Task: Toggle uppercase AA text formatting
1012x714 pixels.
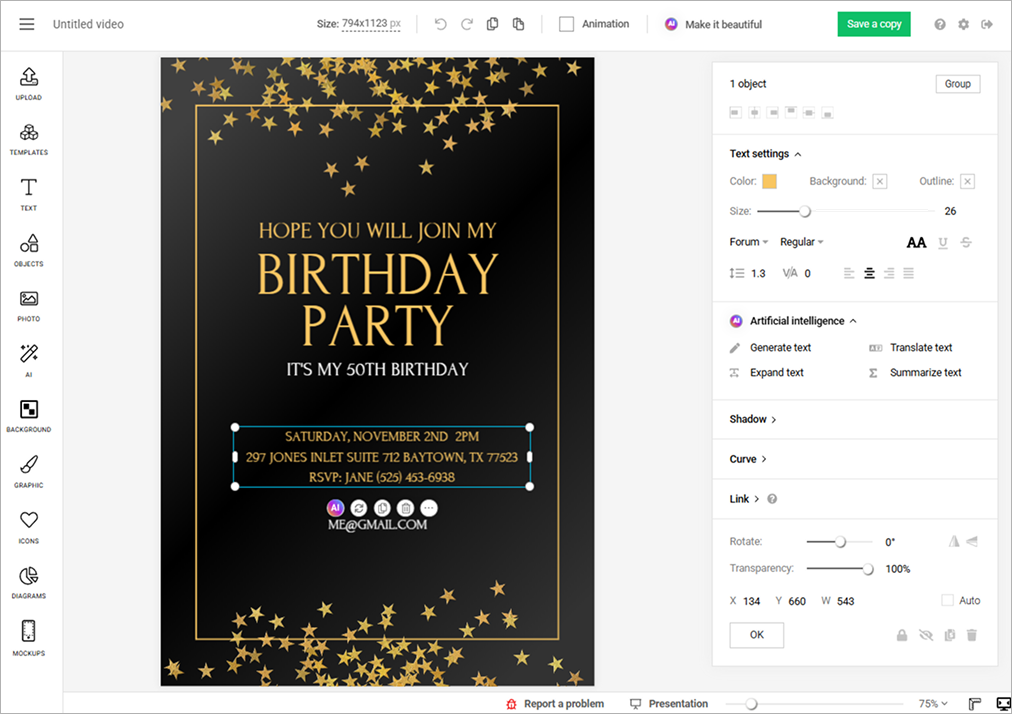Action: click(x=916, y=242)
